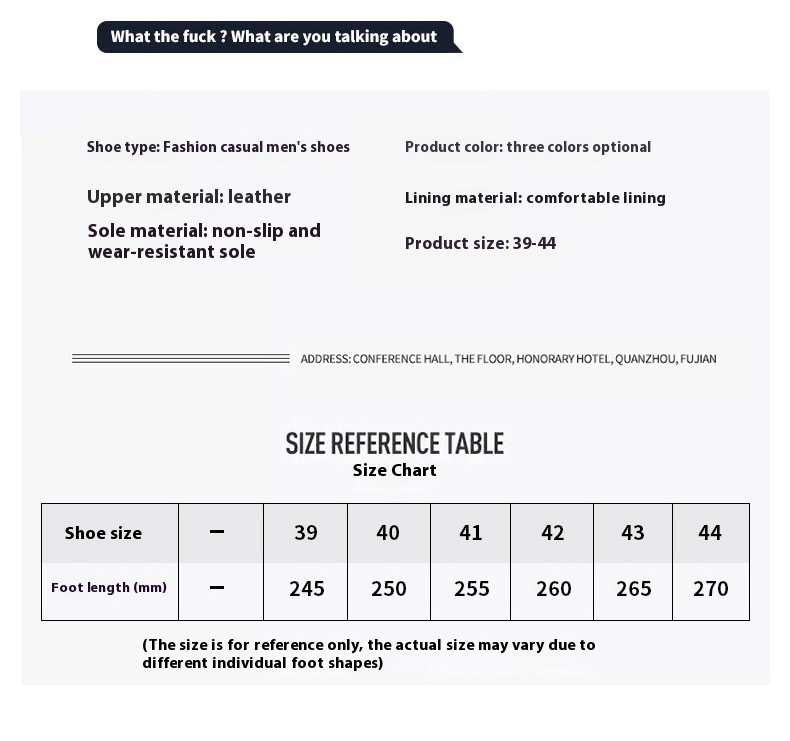This screenshot has width=790, height=741.
Task: Click shoe size 44 cell
Action: click(x=711, y=533)
